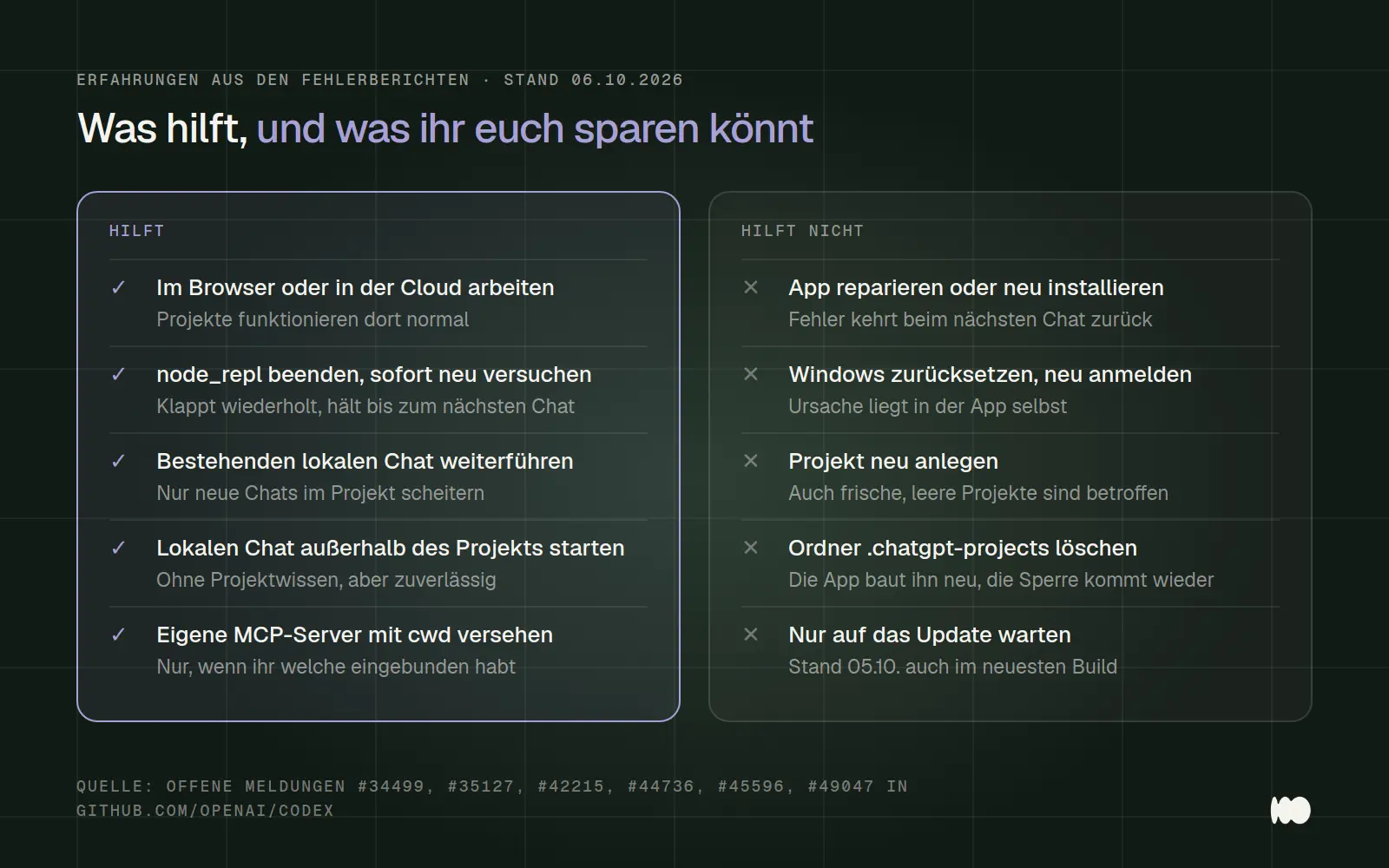The image size is (1389, 868).
Task: Click 'Bestehenden lokalen Chat weiterführen'
Action: pos(365,461)
